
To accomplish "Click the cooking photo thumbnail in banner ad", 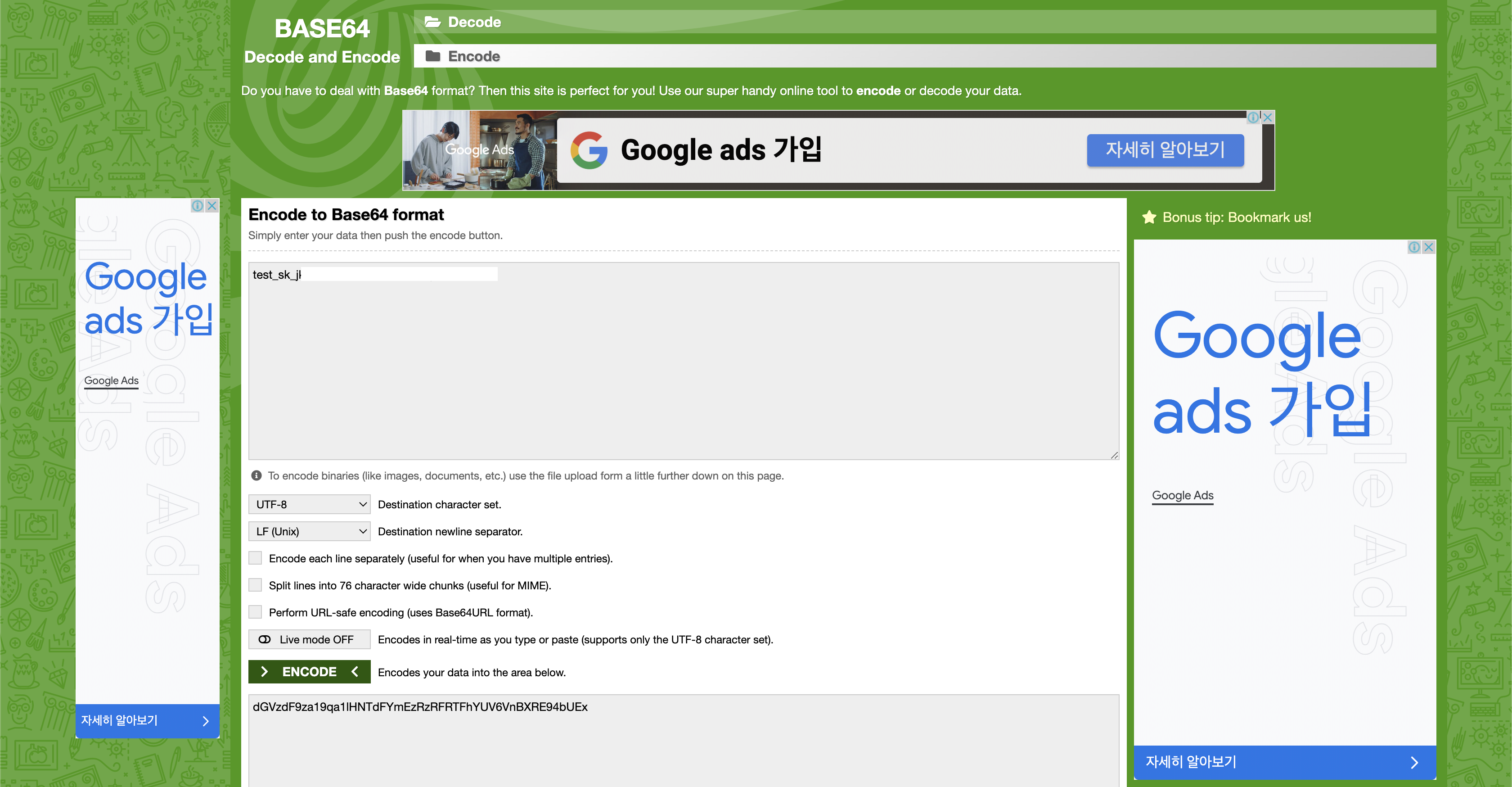I will coord(480,150).
